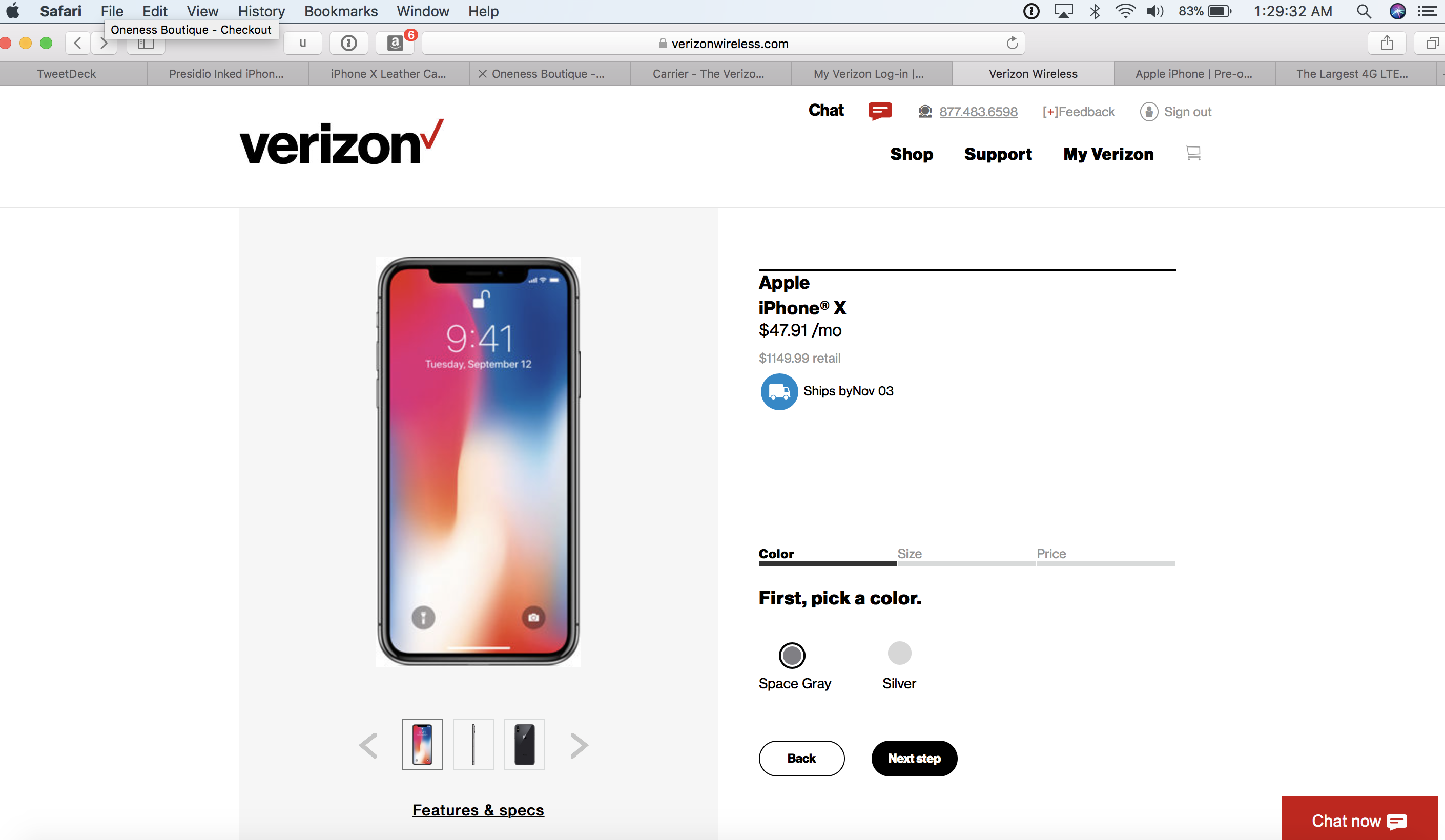This screenshot has width=1445, height=840.
Task: Show previous product image with left chevron
Action: [x=368, y=745]
